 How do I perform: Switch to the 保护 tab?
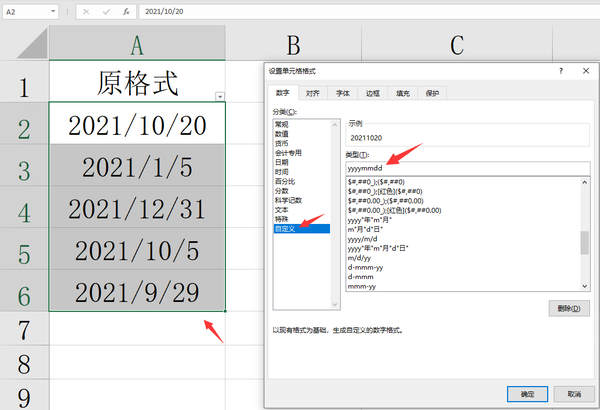tap(432, 93)
